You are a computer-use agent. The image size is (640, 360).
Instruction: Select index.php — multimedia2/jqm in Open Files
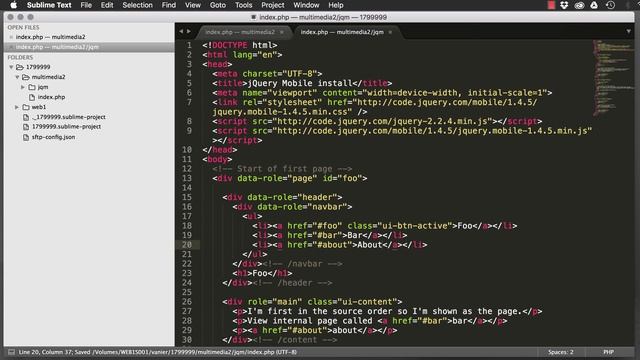point(57,47)
